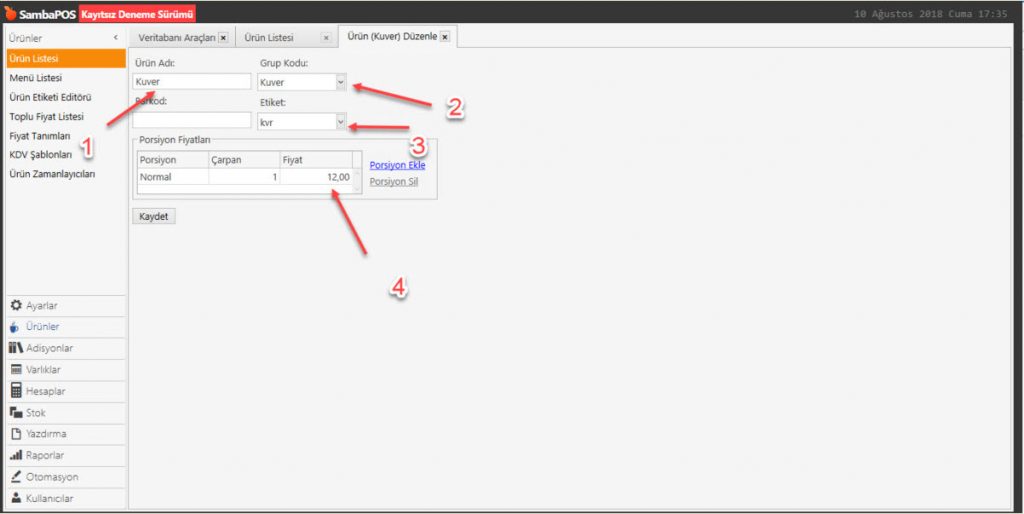The height and width of the screenshot is (514, 1024).
Task: Click the Otomasyon pencil icon
Action: tap(16, 477)
